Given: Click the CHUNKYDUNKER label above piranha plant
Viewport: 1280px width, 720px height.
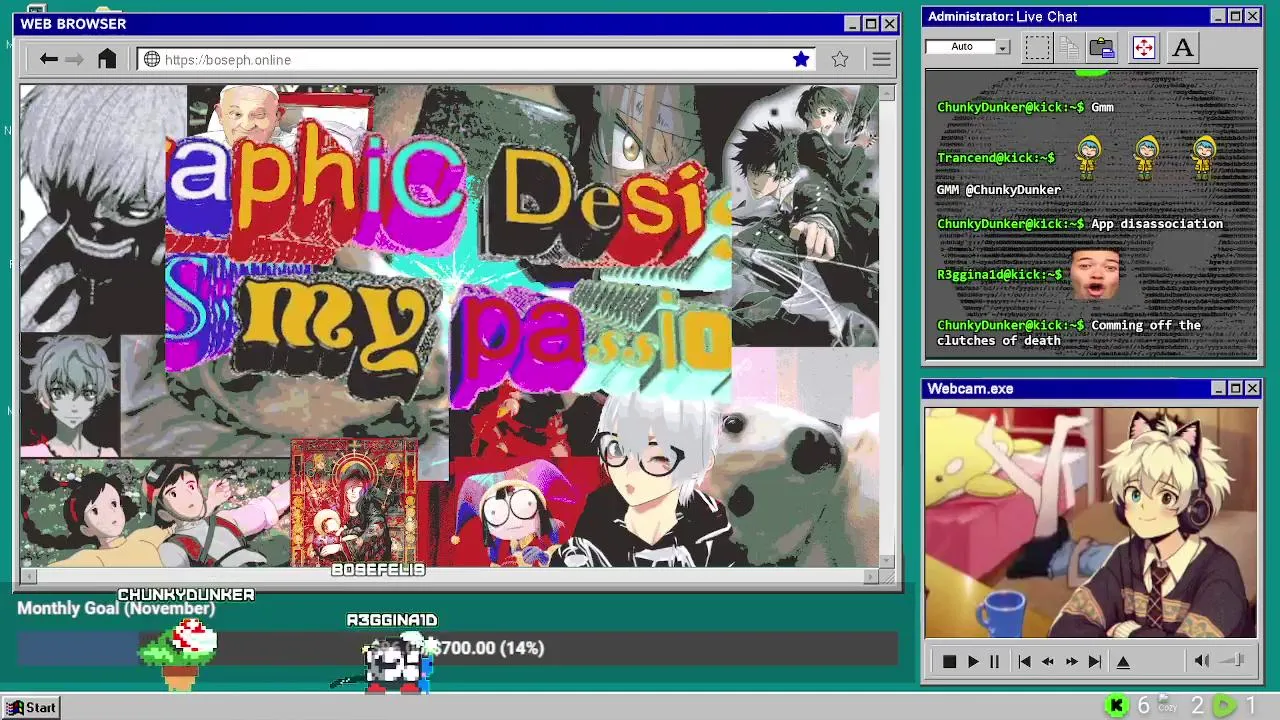Looking at the screenshot, I should 186,595.
